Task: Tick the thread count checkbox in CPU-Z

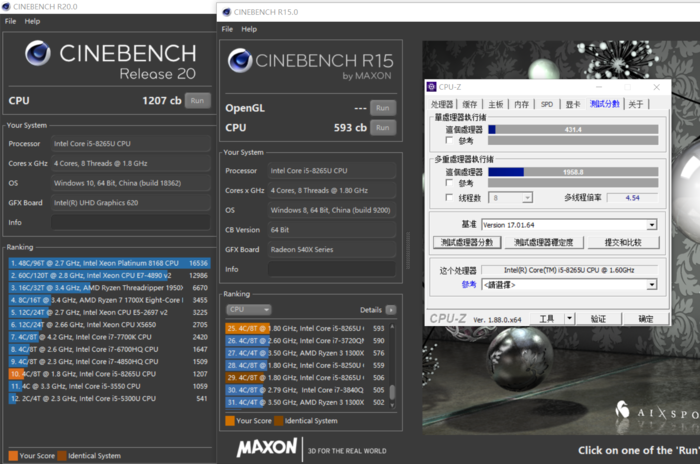Action: point(451,197)
